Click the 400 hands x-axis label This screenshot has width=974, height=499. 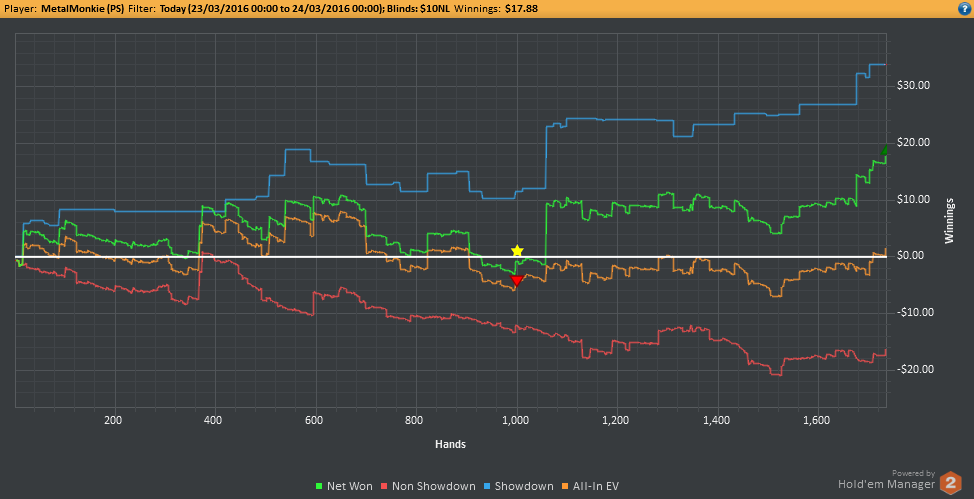214,420
